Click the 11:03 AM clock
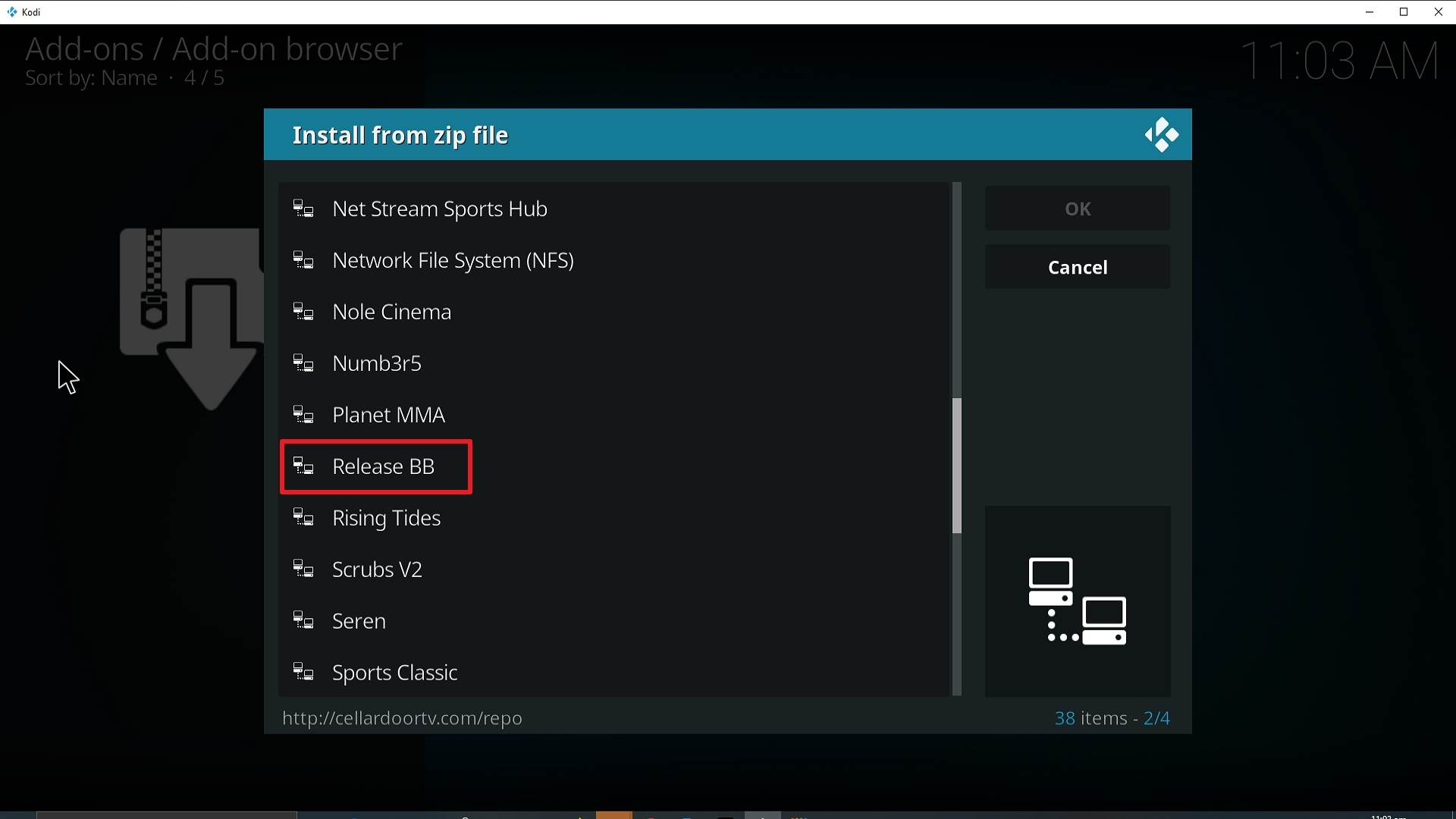Image resolution: width=1456 pixels, height=819 pixels. pyautogui.click(x=1340, y=61)
